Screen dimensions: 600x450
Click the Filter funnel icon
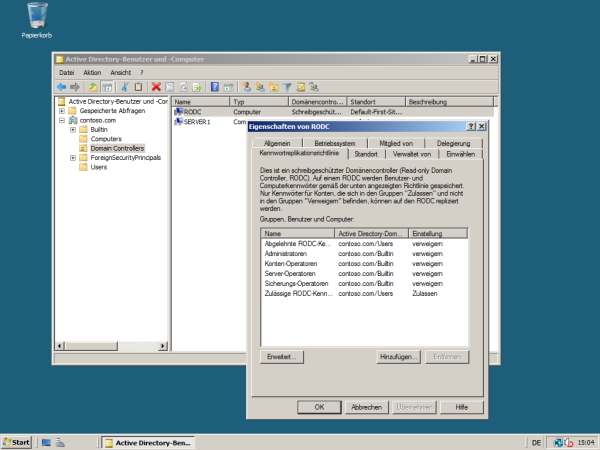[287, 87]
